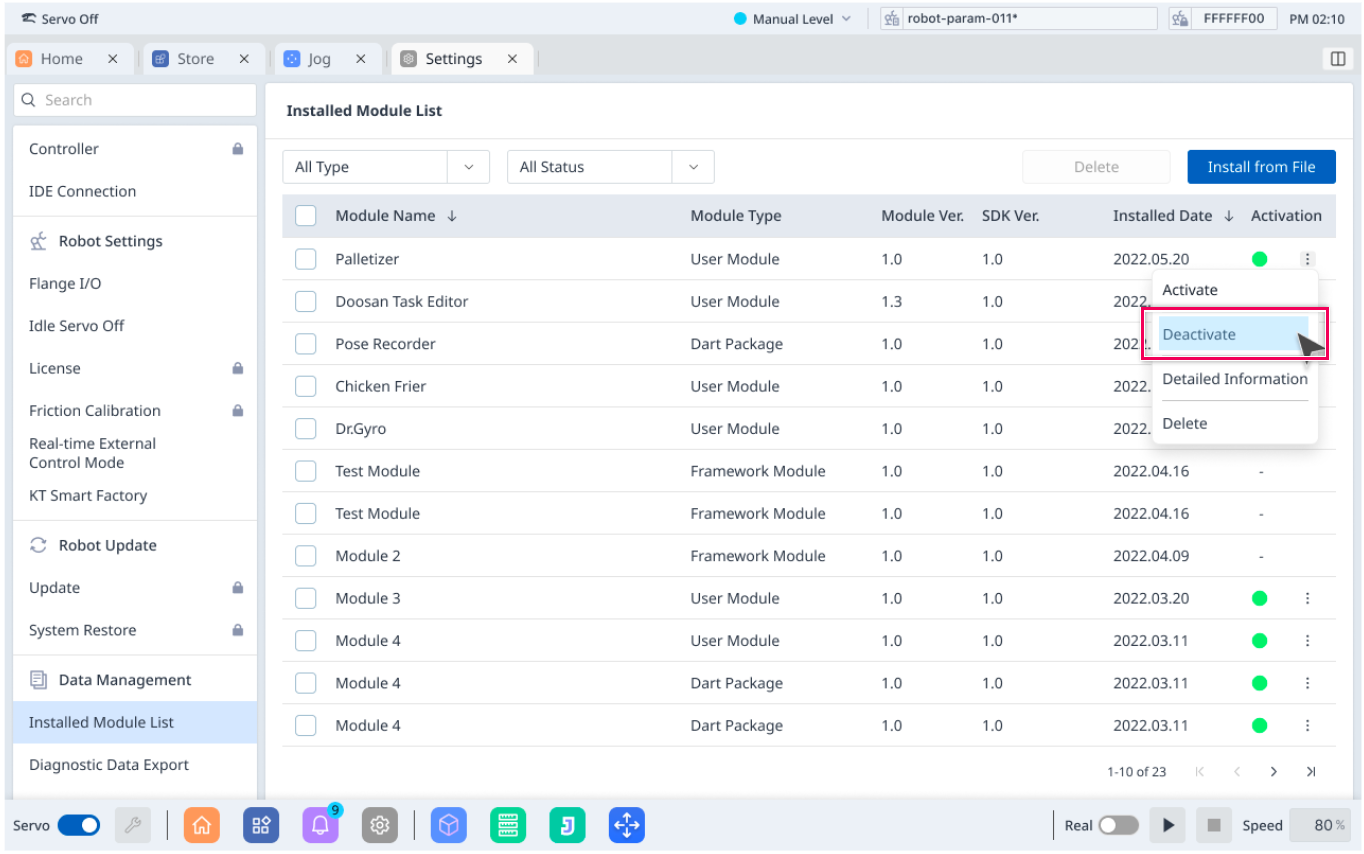Image resolution: width=1364 pixels, height=854 pixels.
Task: Click the Search field in the sidebar
Action: (x=135, y=100)
